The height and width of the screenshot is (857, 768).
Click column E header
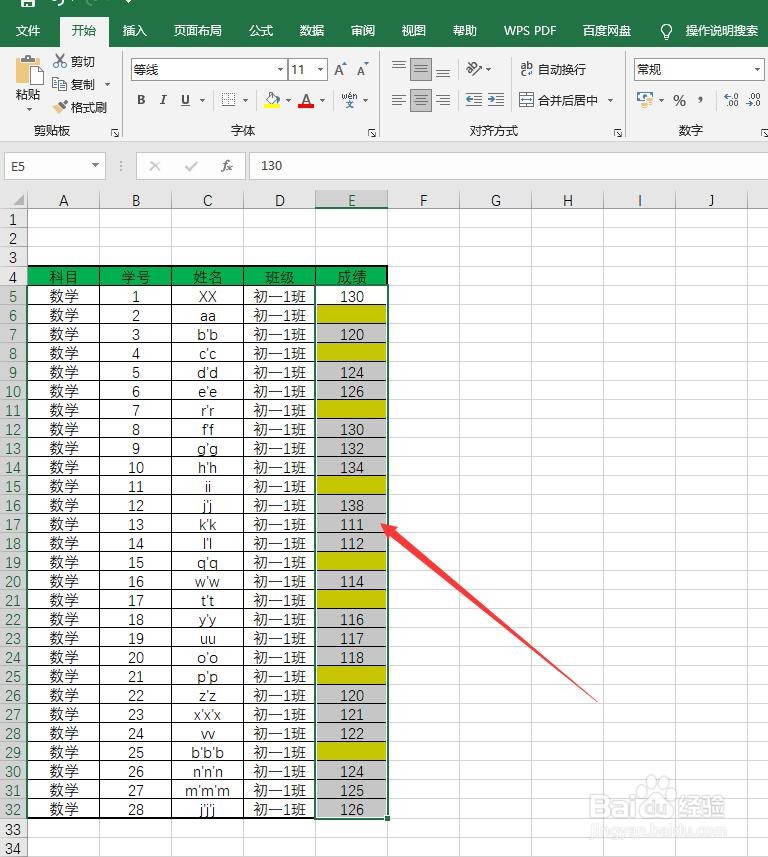click(351, 200)
